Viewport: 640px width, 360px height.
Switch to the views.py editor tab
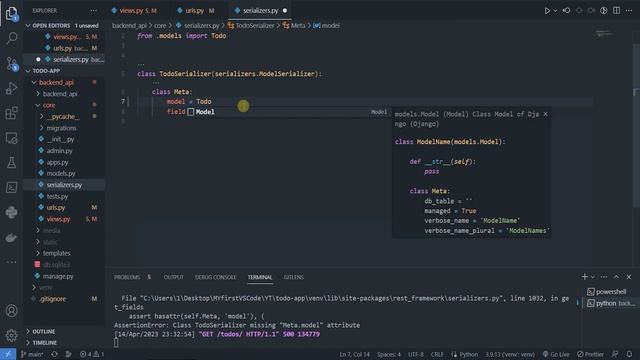coord(135,11)
